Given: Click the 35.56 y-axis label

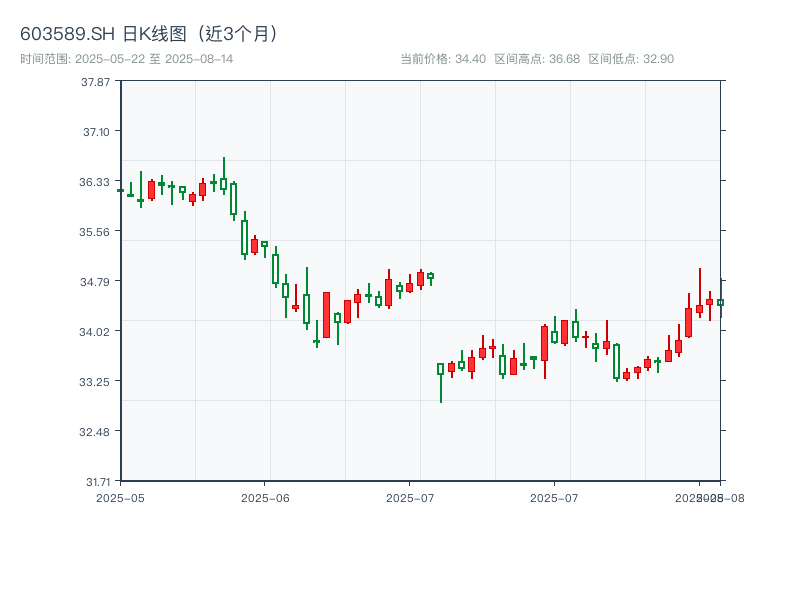Looking at the screenshot, I should click(x=96, y=231).
